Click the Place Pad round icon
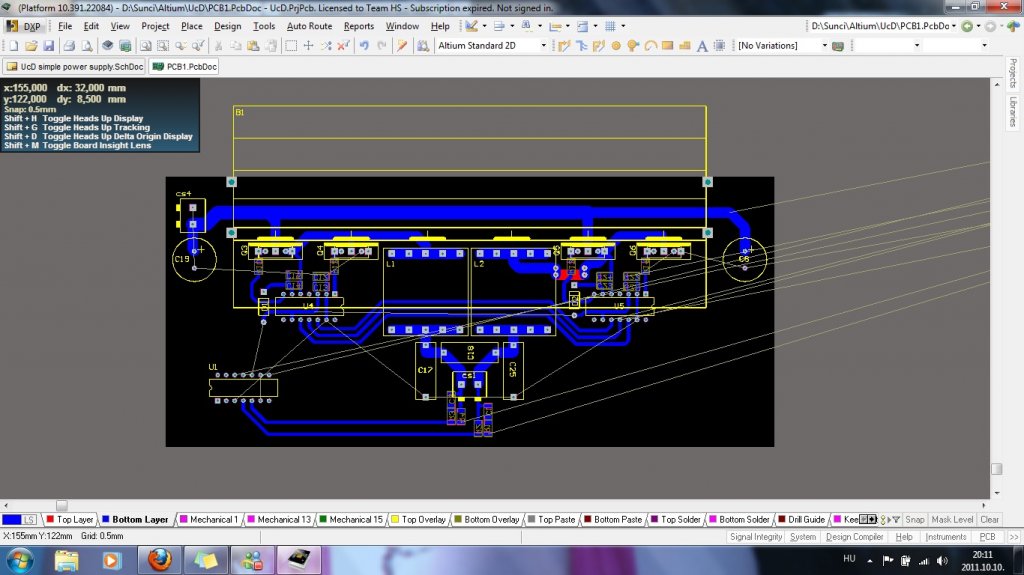 point(615,46)
